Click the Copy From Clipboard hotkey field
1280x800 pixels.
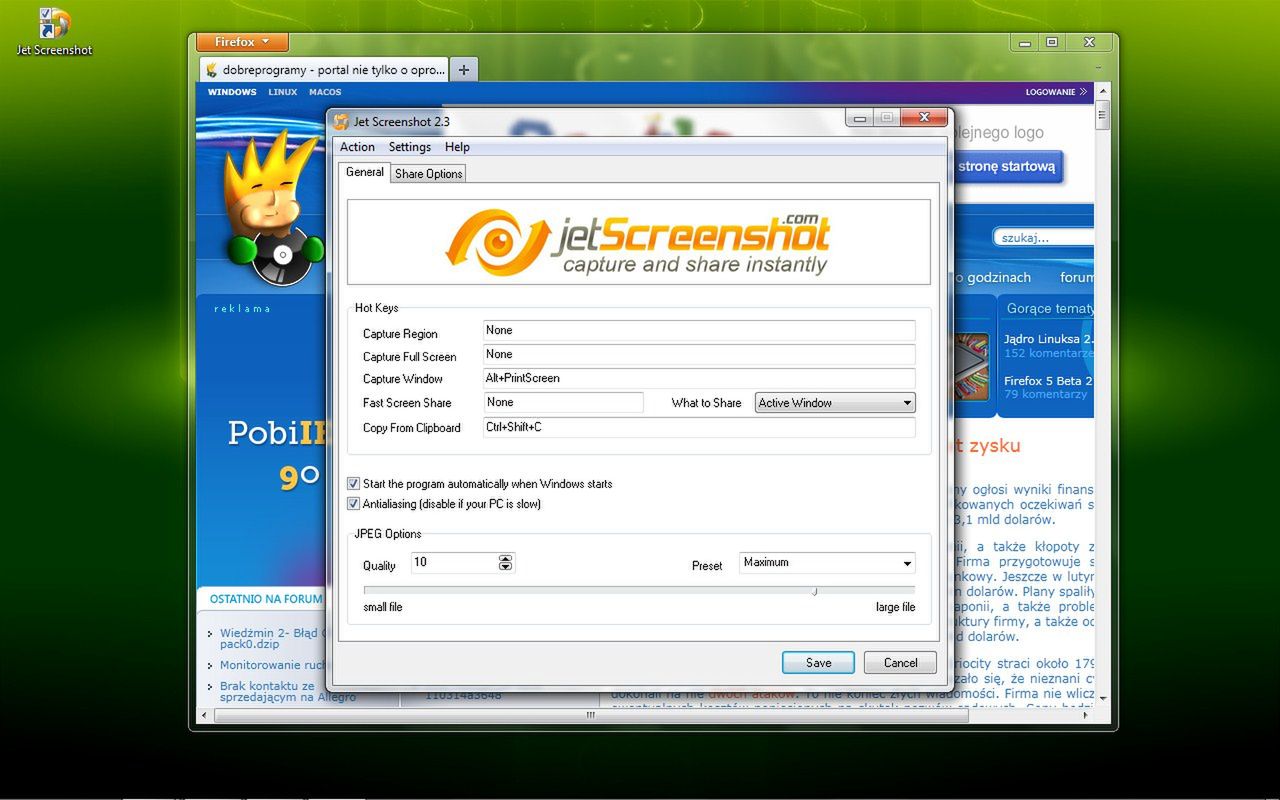click(699, 427)
